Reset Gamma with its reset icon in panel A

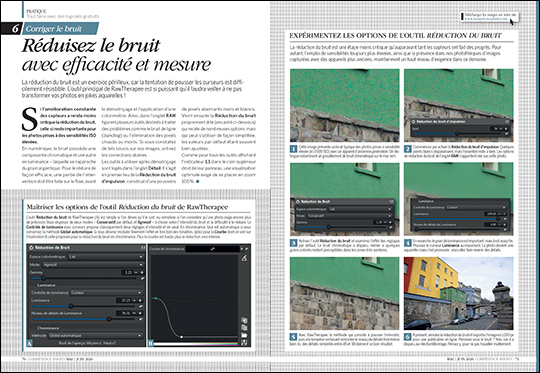(x=143, y=278)
